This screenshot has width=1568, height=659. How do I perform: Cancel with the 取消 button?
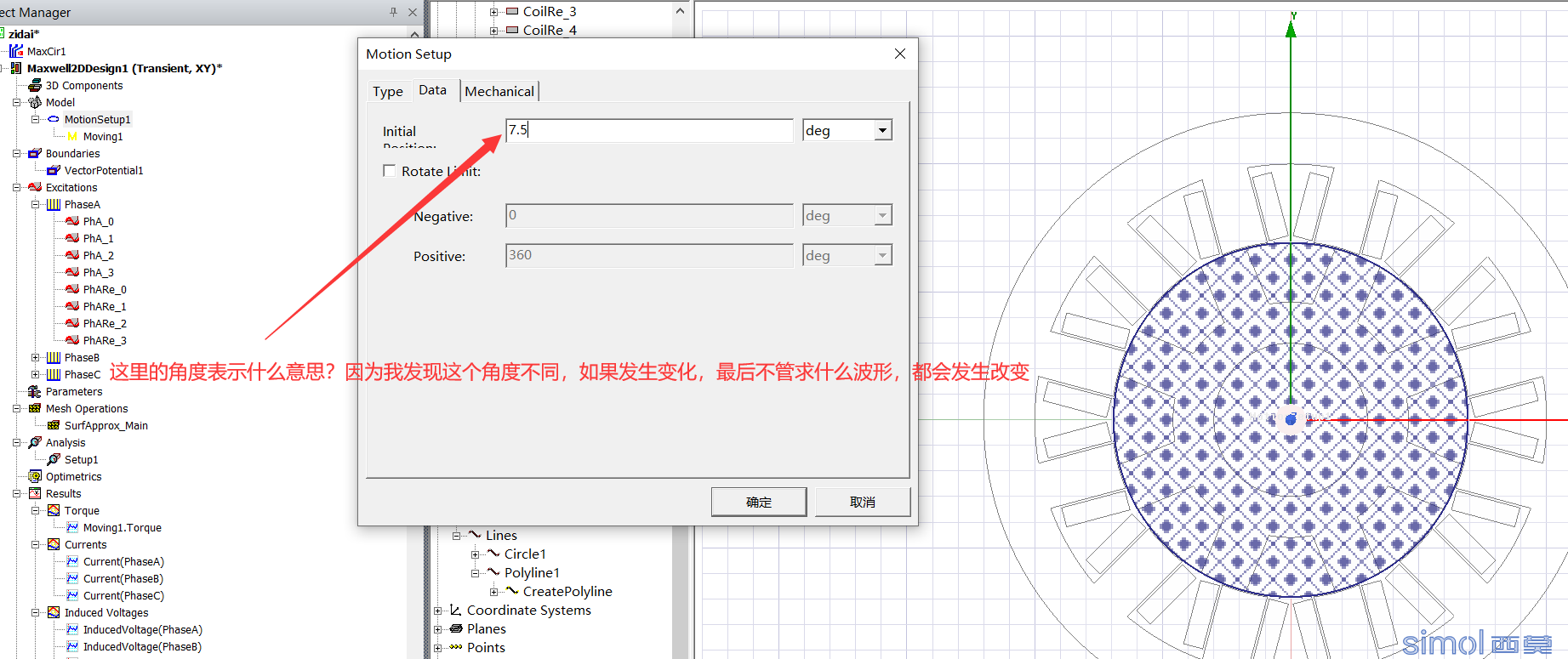tap(863, 502)
